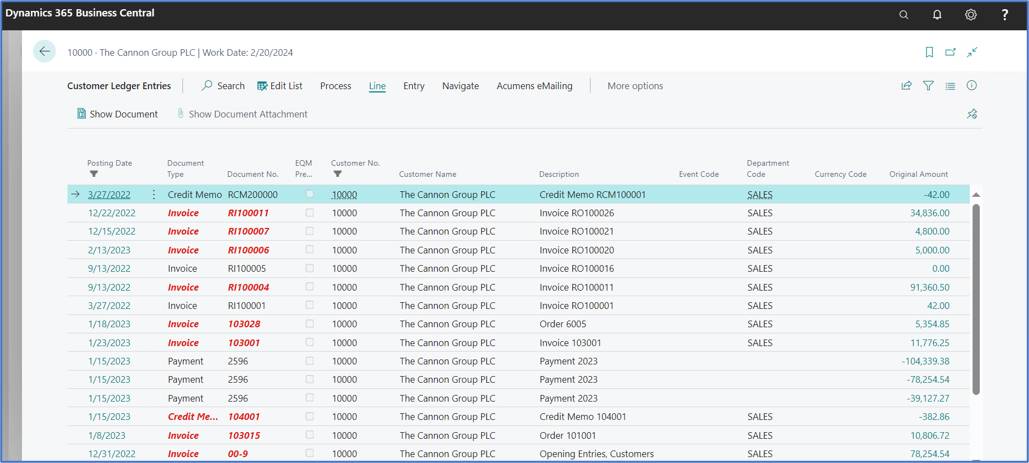
Task: Collapse the page with the shrink arrows icon
Action: pos(973,52)
